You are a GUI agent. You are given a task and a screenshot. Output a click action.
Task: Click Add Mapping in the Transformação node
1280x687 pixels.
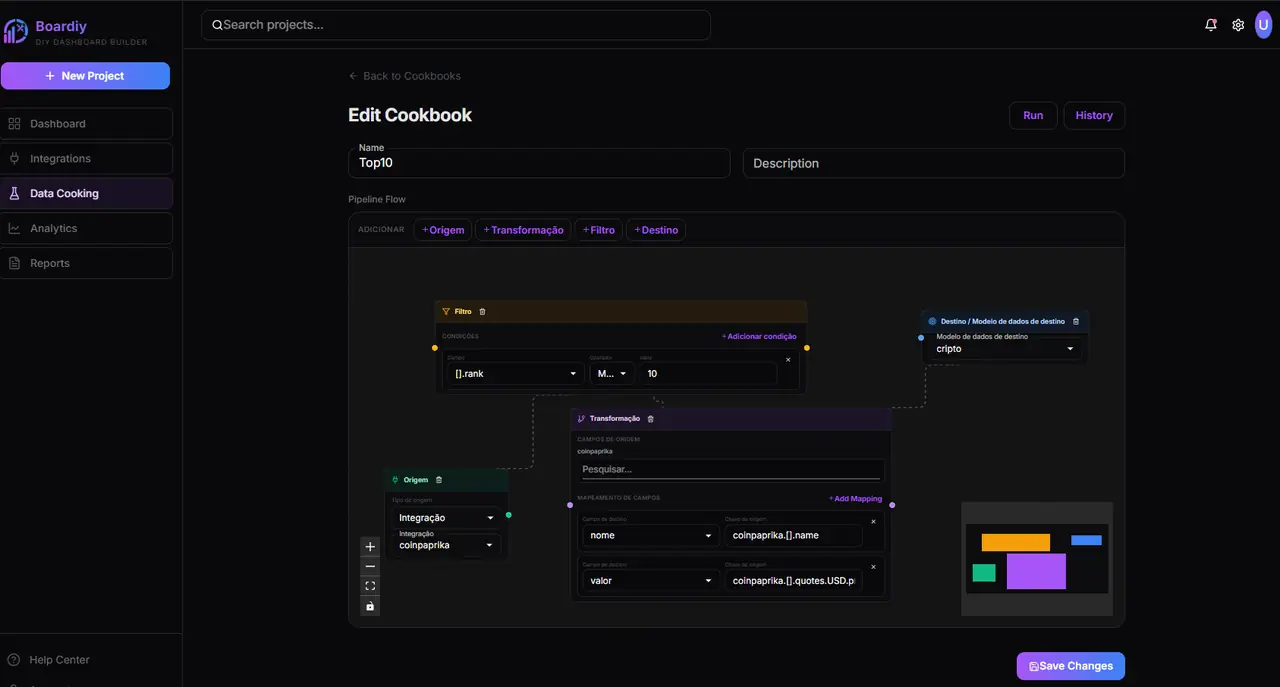856,499
